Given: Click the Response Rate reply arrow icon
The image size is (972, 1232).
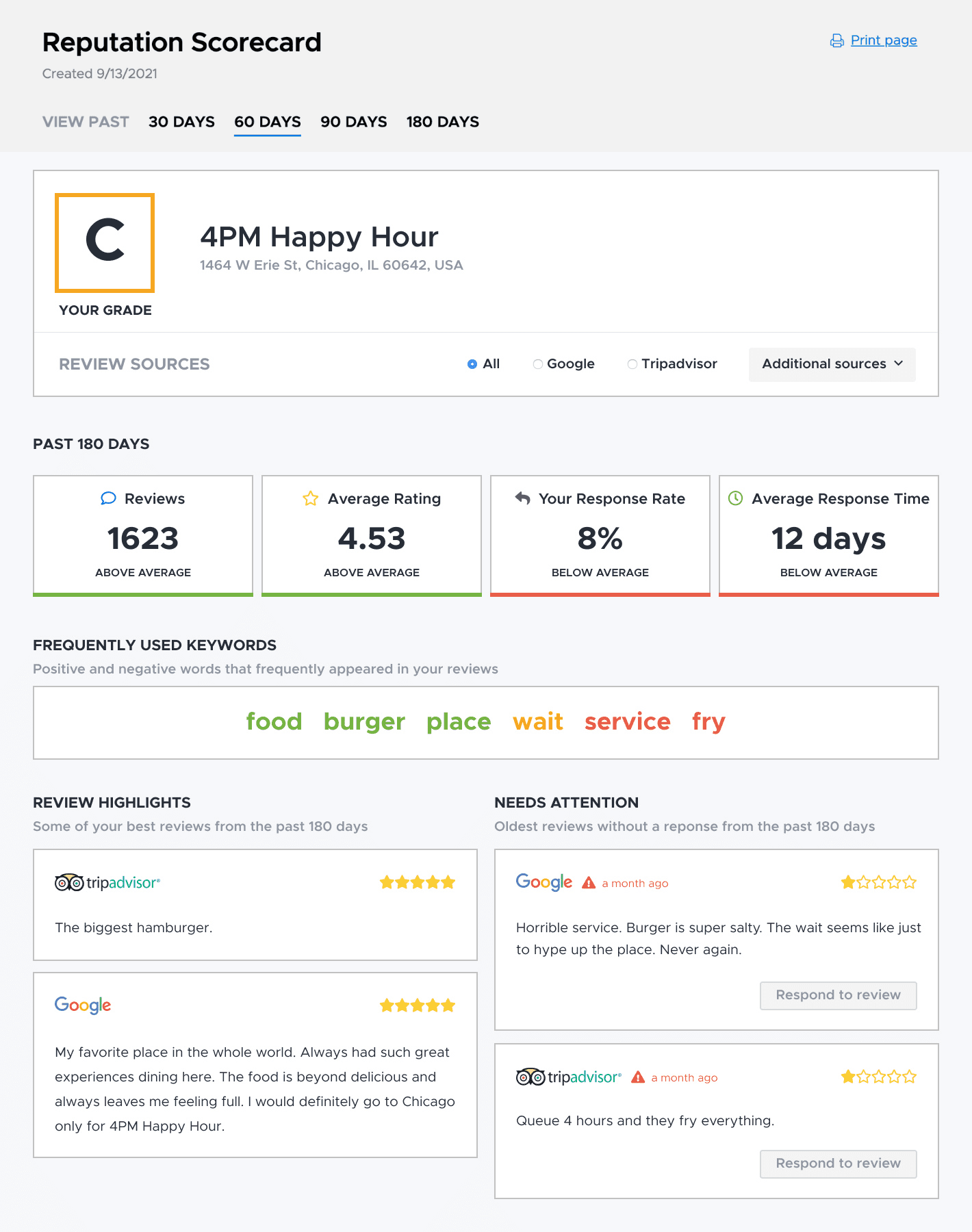Looking at the screenshot, I should (523, 498).
